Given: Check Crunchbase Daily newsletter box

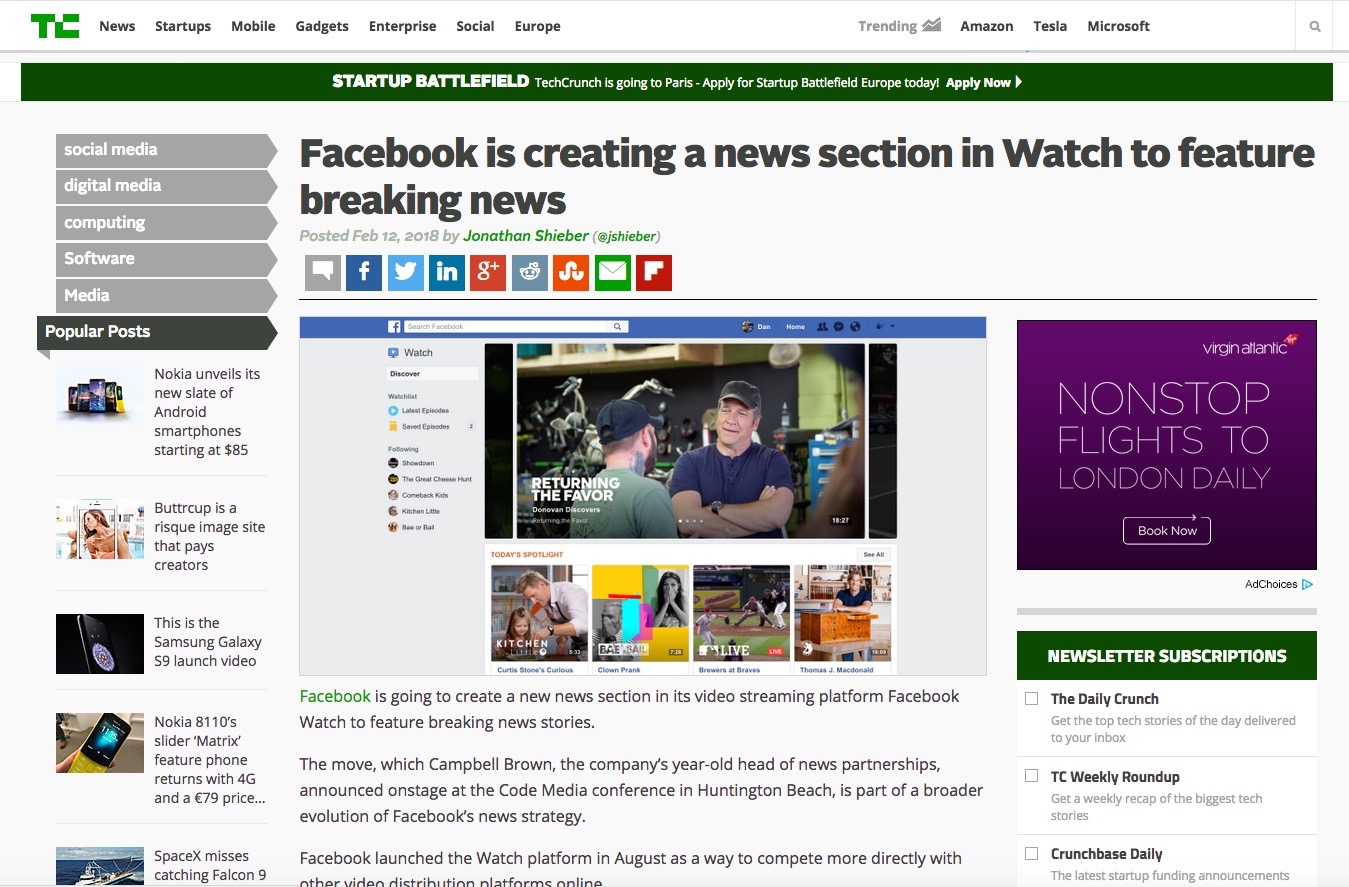Looking at the screenshot, I should coord(1031,853).
